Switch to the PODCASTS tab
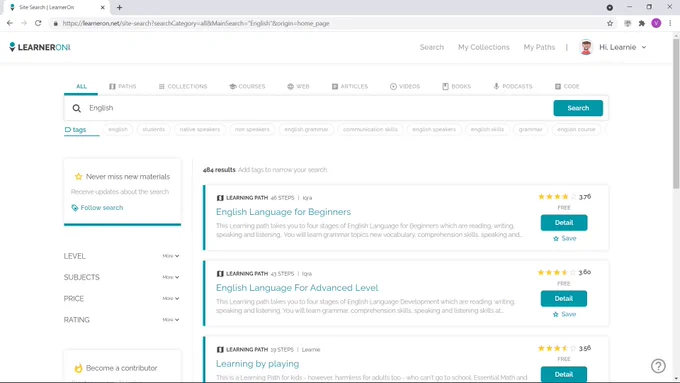This screenshot has width=680, height=383. (x=513, y=86)
